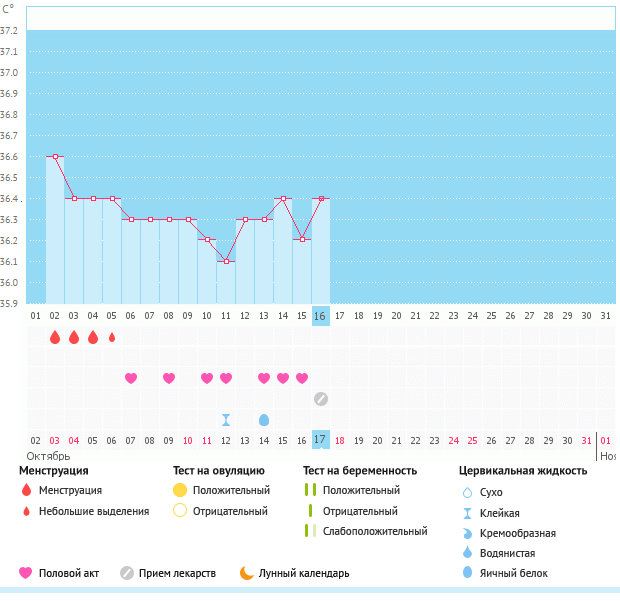Click the Яичный белок legend label
This screenshot has height=601, width=620.
(513, 573)
